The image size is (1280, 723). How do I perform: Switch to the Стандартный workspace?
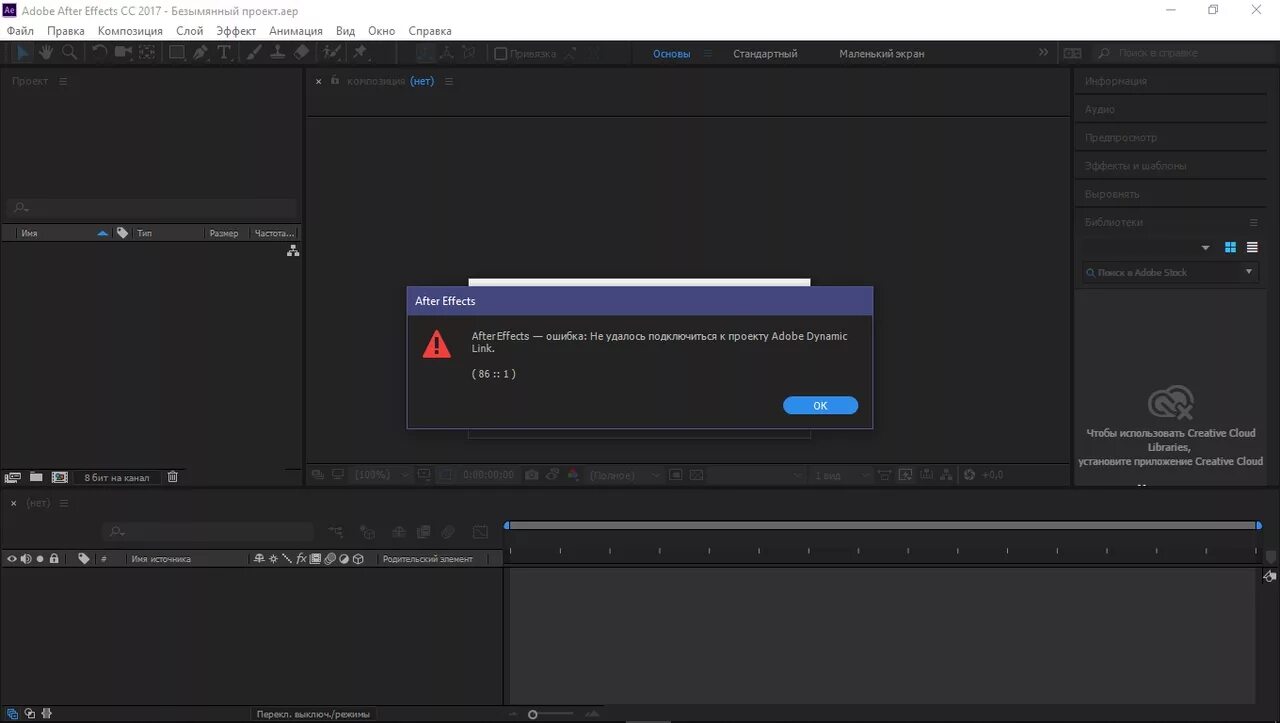tap(765, 54)
